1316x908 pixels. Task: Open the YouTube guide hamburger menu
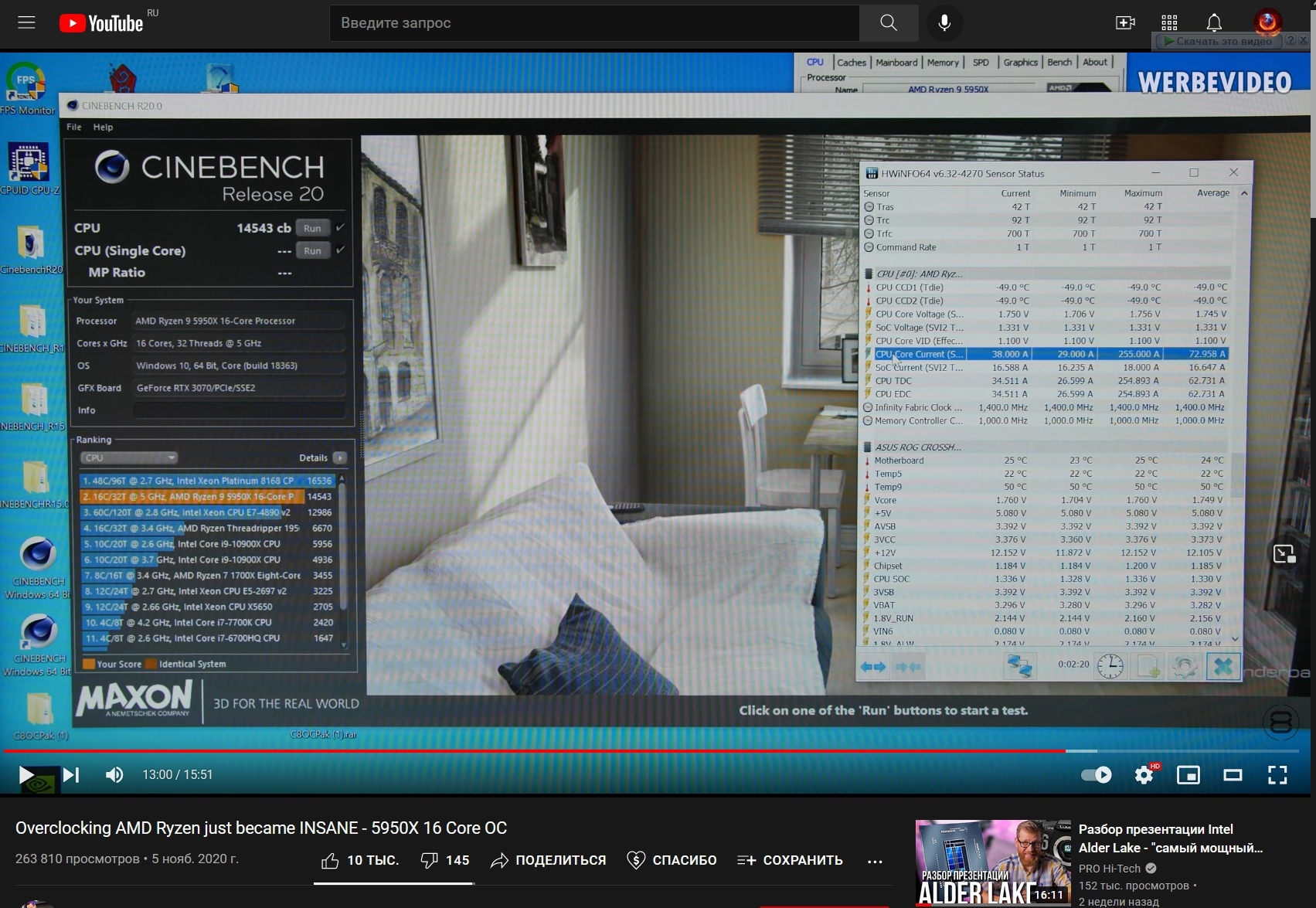click(x=26, y=22)
